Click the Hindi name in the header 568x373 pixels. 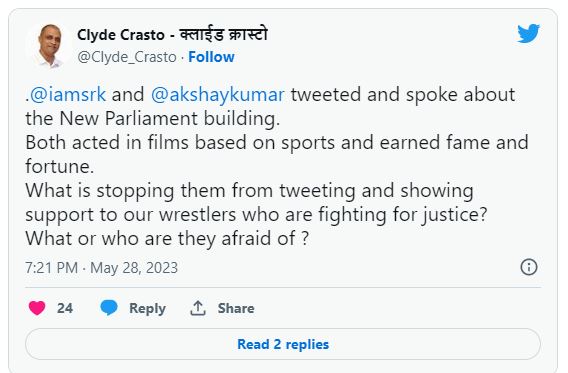pos(224,35)
